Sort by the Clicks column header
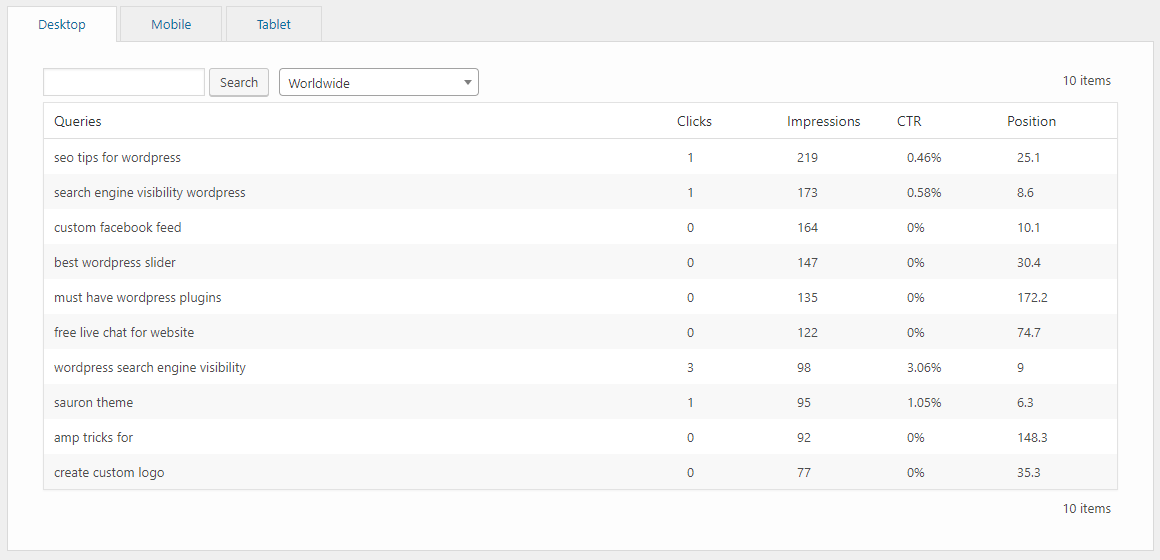The height and width of the screenshot is (560, 1160). [x=694, y=121]
